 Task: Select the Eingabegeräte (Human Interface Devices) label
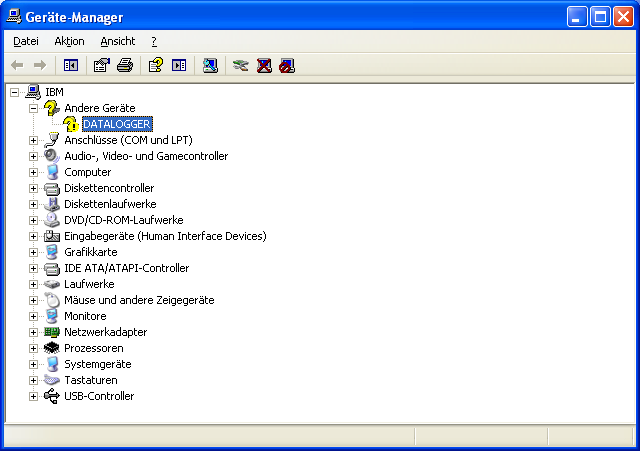pyautogui.click(x=165, y=236)
